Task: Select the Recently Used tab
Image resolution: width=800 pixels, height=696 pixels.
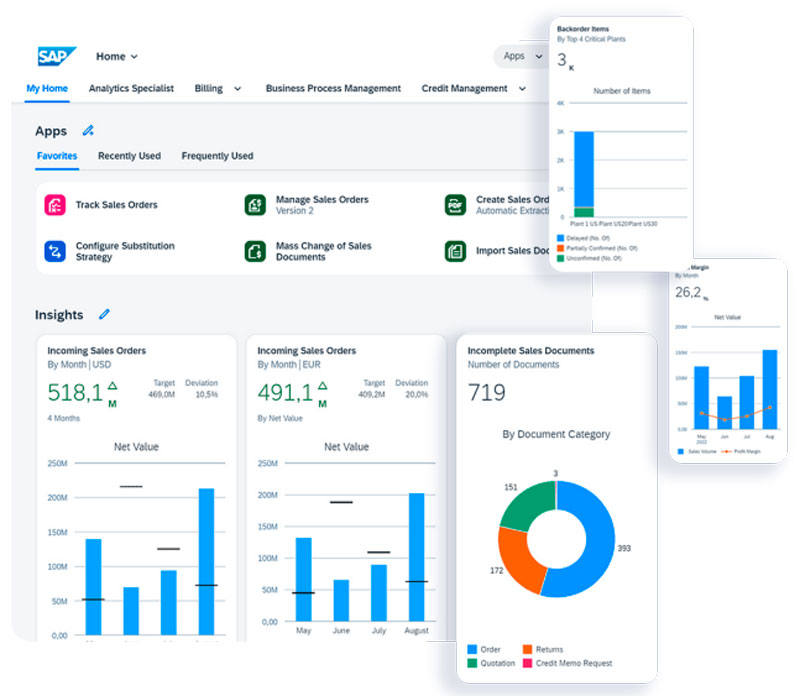Action: 129,156
